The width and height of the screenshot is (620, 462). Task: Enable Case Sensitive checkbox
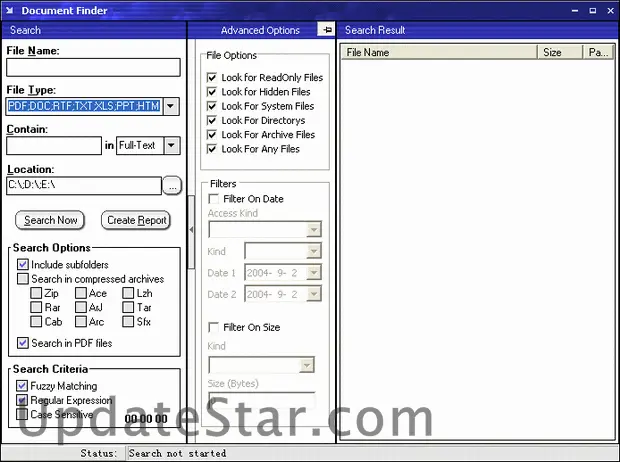click(22, 414)
